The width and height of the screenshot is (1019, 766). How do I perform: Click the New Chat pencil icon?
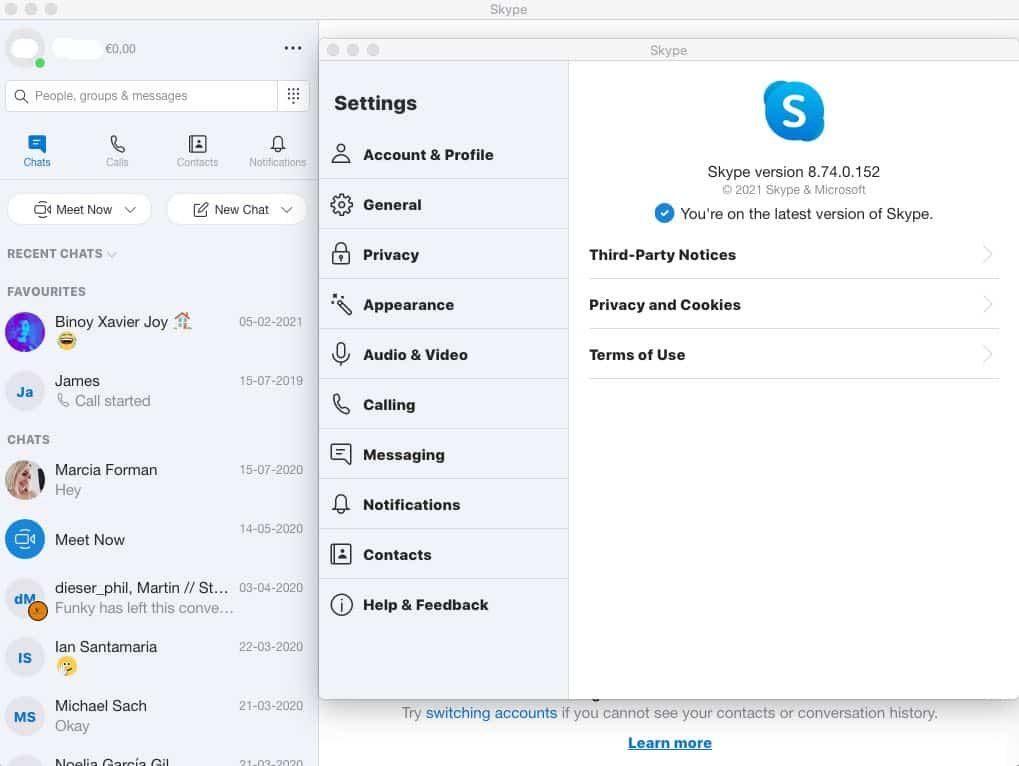[201, 209]
